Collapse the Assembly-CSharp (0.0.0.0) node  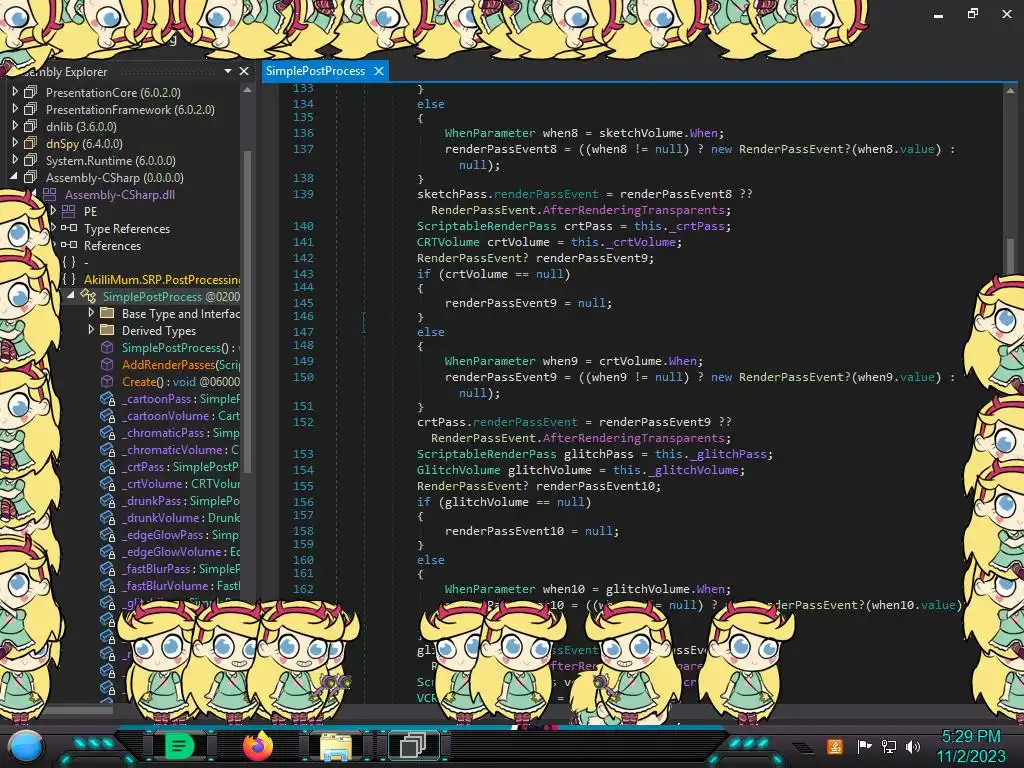14,177
